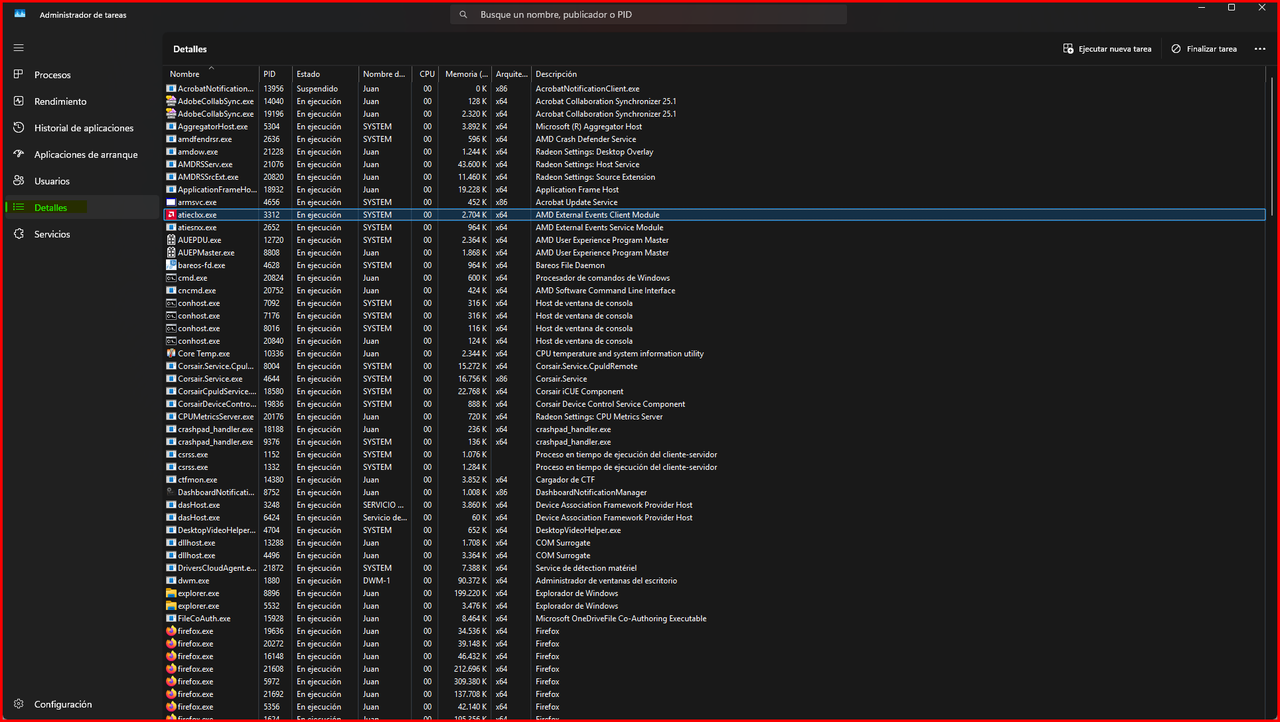
Task: Select the AcrobatNotification process row
Action: click(714, 89)
